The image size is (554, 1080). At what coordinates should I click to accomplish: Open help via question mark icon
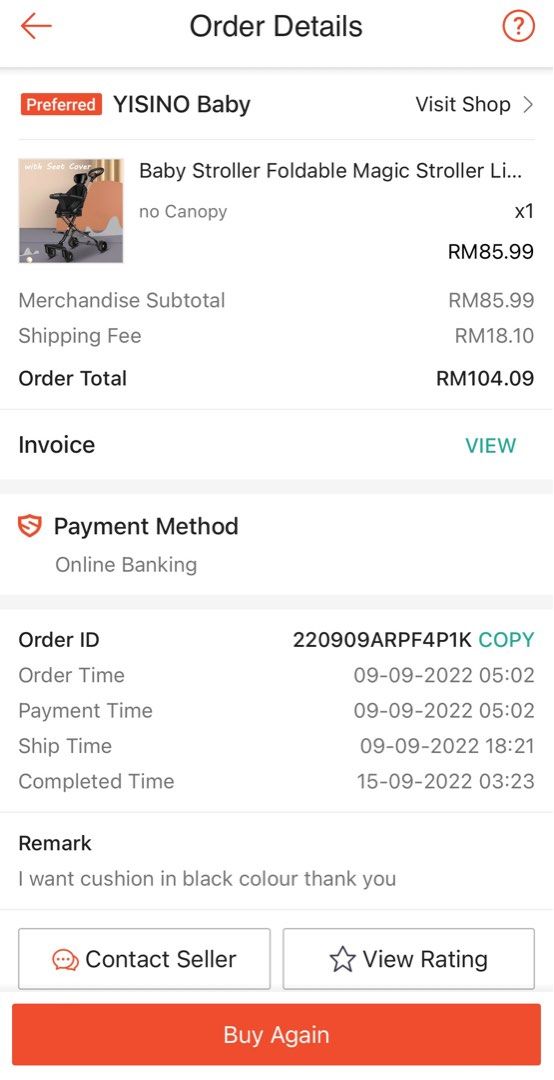pos(518,27)
